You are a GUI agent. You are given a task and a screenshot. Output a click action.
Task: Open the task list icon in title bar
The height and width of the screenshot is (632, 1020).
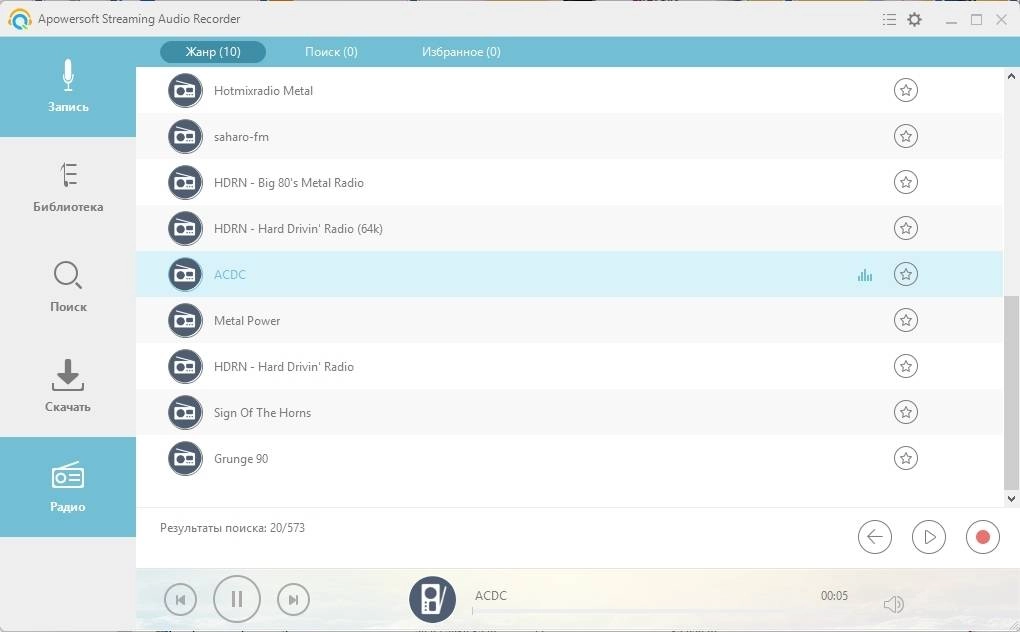[x=889, y=20]
